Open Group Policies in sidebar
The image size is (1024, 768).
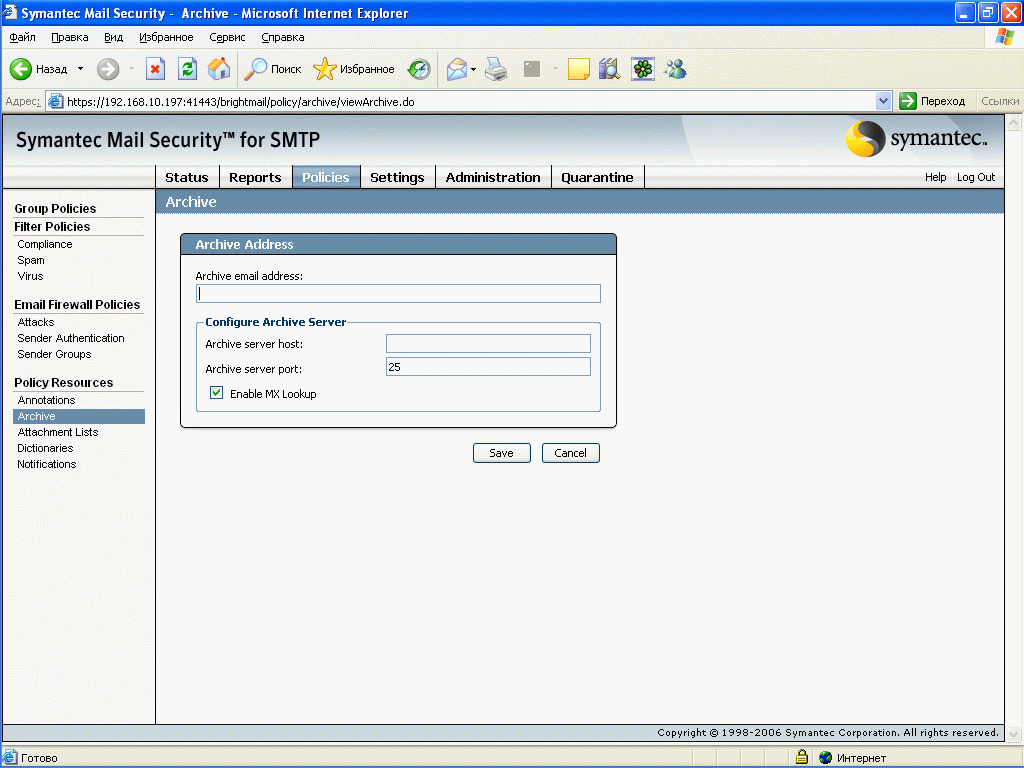[x=55, y=208]
